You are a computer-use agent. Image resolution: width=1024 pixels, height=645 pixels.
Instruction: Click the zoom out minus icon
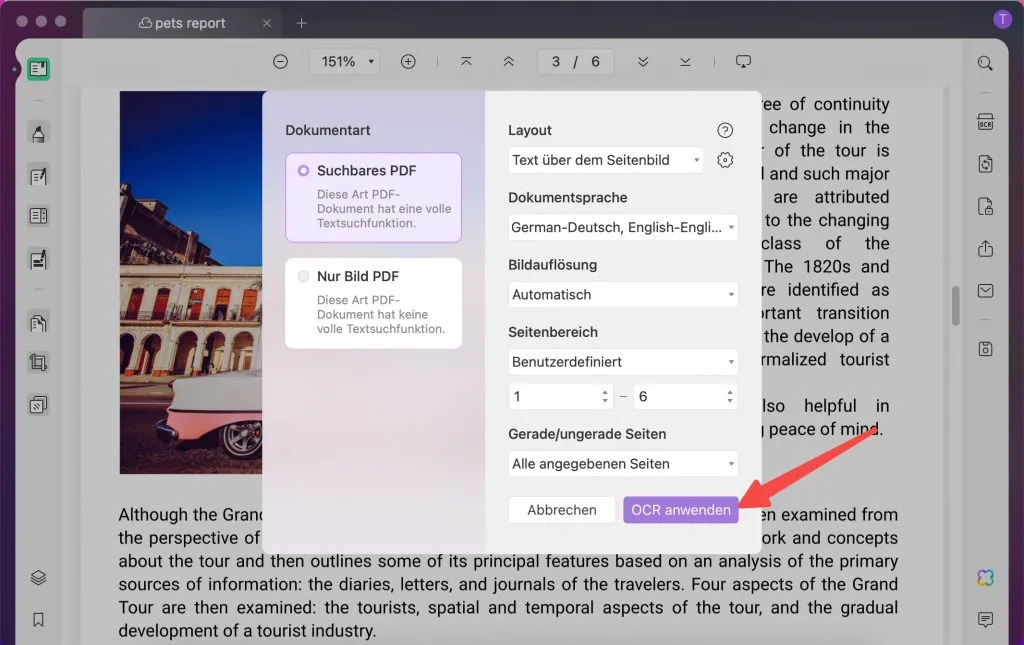(x=280, y=61)
